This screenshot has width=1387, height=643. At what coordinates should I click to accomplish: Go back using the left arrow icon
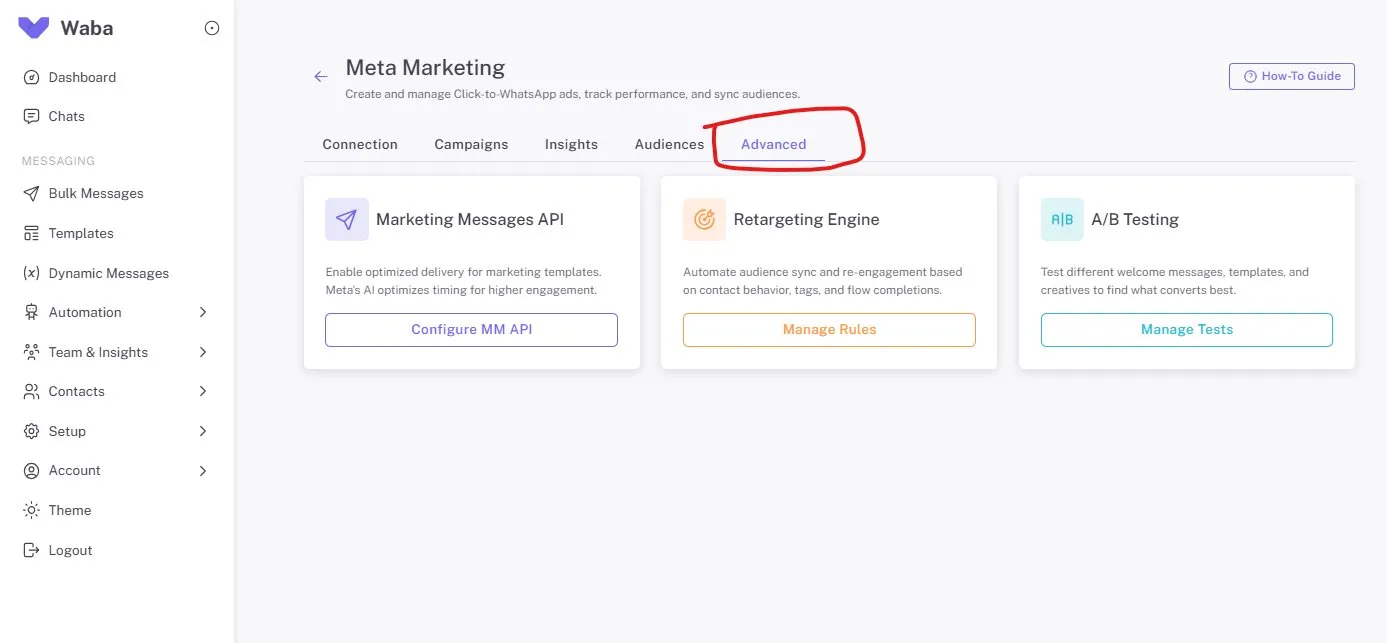pos(321,76)
